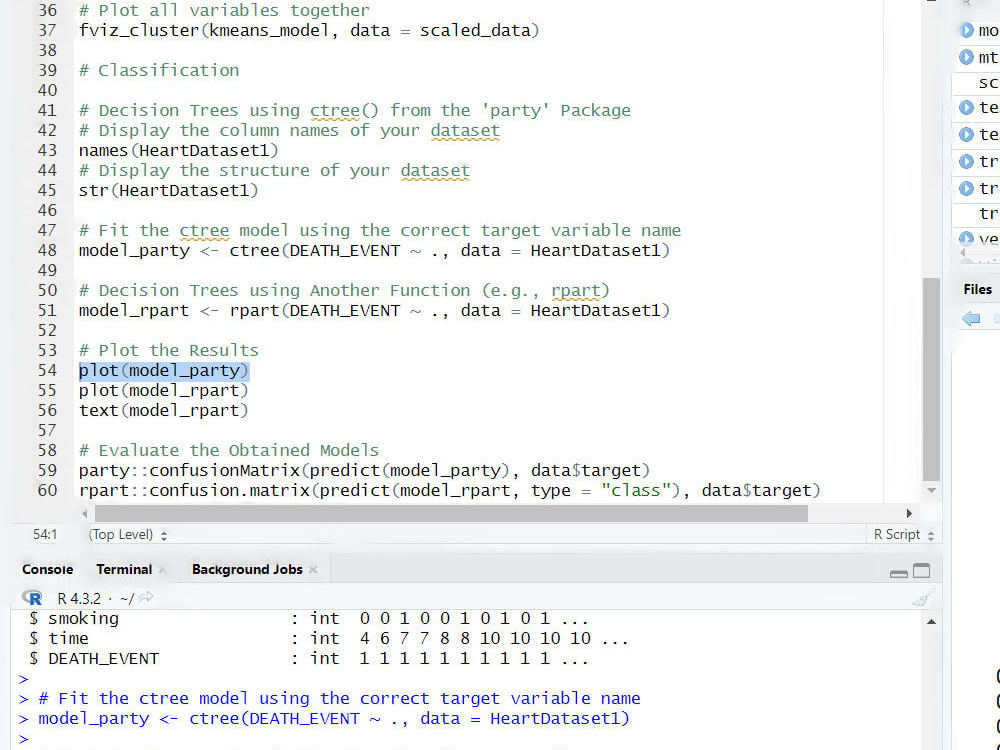Viewport: 1000px width, 750px height.
Task: Click underlined word 'dataset' on line 42
Action: tap(465, 131)
